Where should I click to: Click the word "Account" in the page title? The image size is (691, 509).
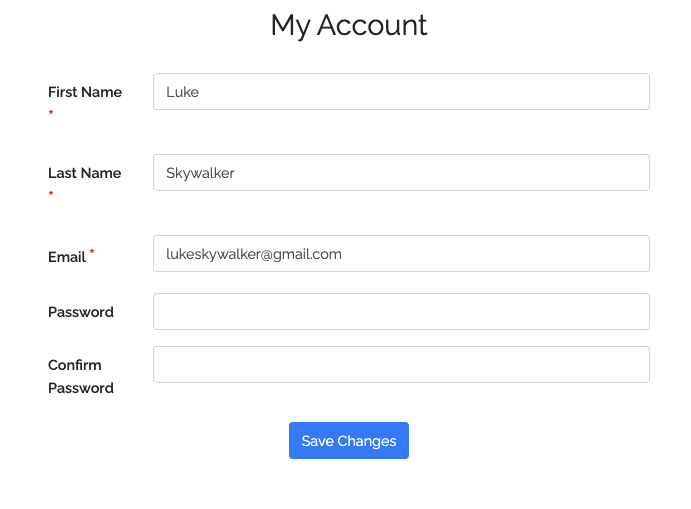(x=372, y=25)
